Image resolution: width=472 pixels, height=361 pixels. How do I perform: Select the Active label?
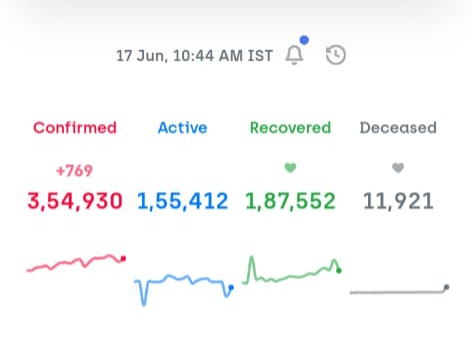[183, 128]
